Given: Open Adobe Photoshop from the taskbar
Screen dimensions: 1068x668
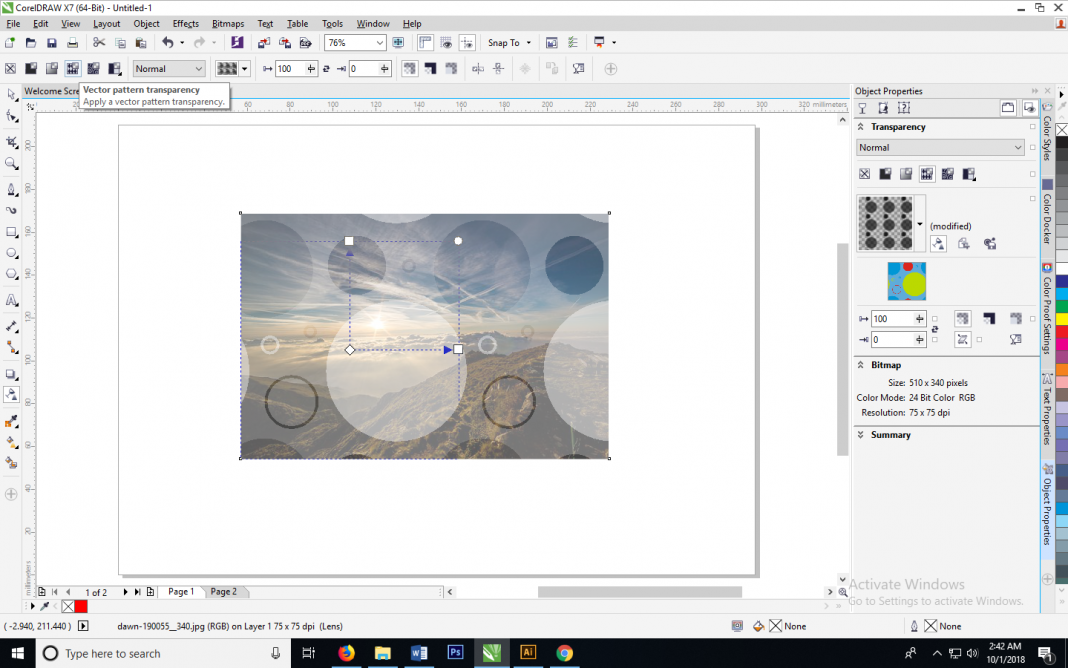Looking at the screenshot, I should [455, 653].
